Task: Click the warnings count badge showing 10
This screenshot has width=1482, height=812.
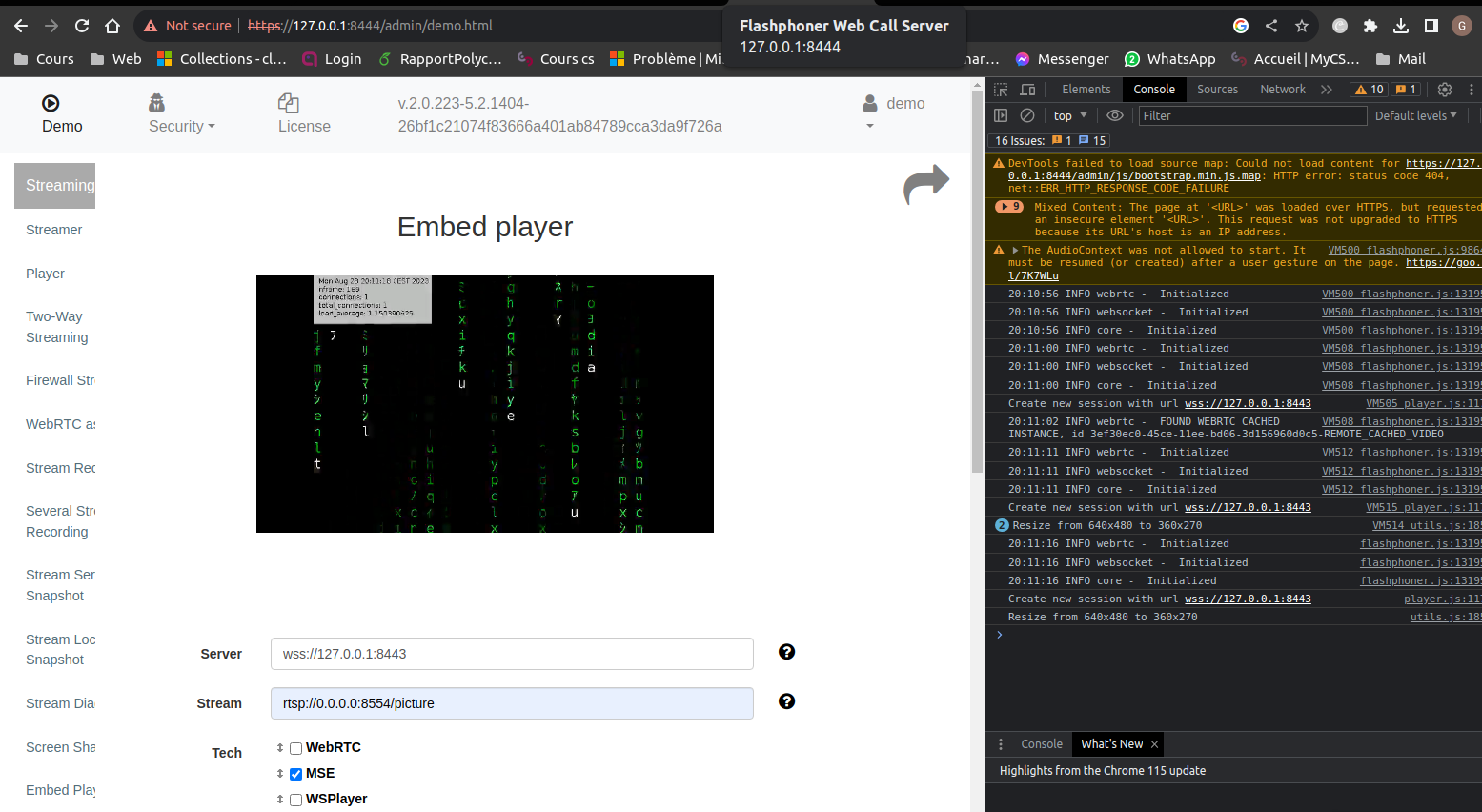Action: click(1369, 90)
